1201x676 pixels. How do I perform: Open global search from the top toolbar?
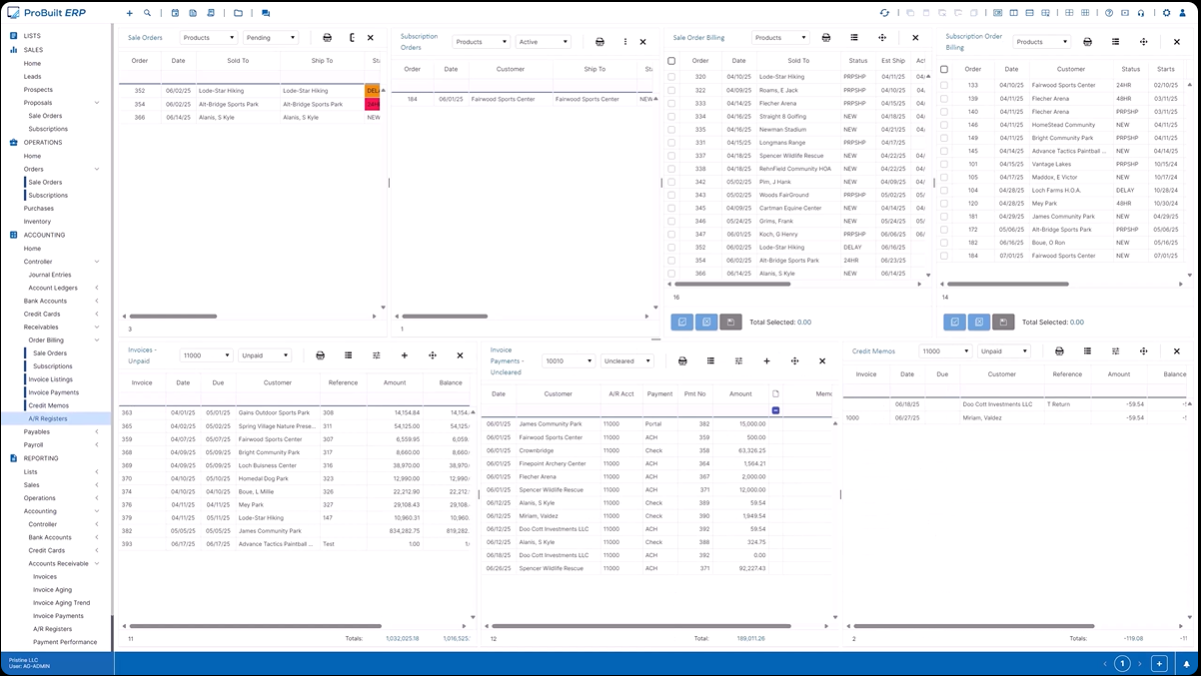point(146,13)
